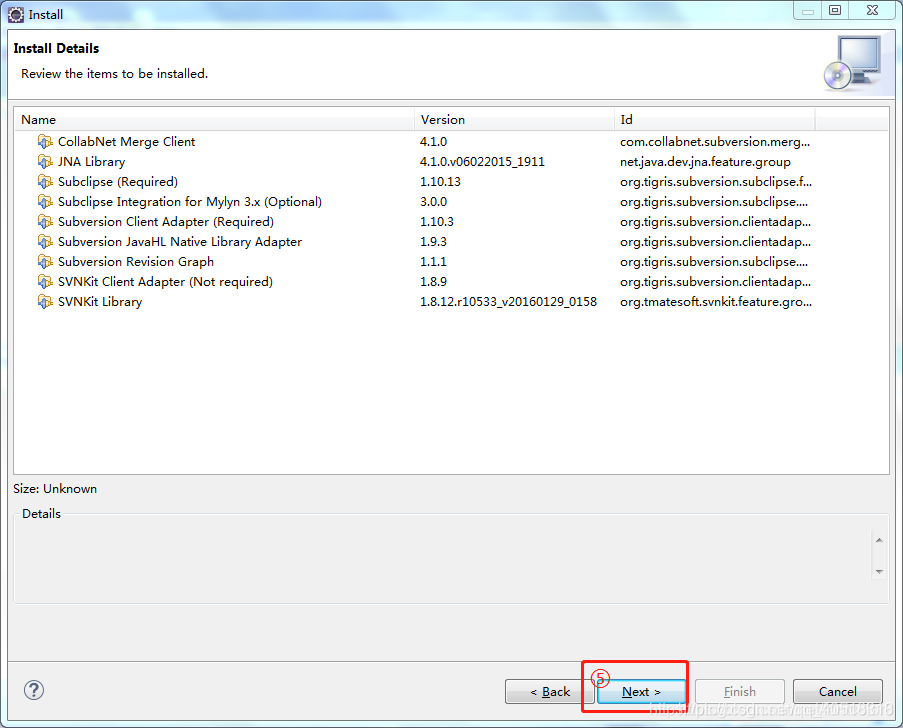The width and height of the screenshot is (903, 728).
Task: Go to the next install step
Action: pyautogui.click(x=641, y=692)
